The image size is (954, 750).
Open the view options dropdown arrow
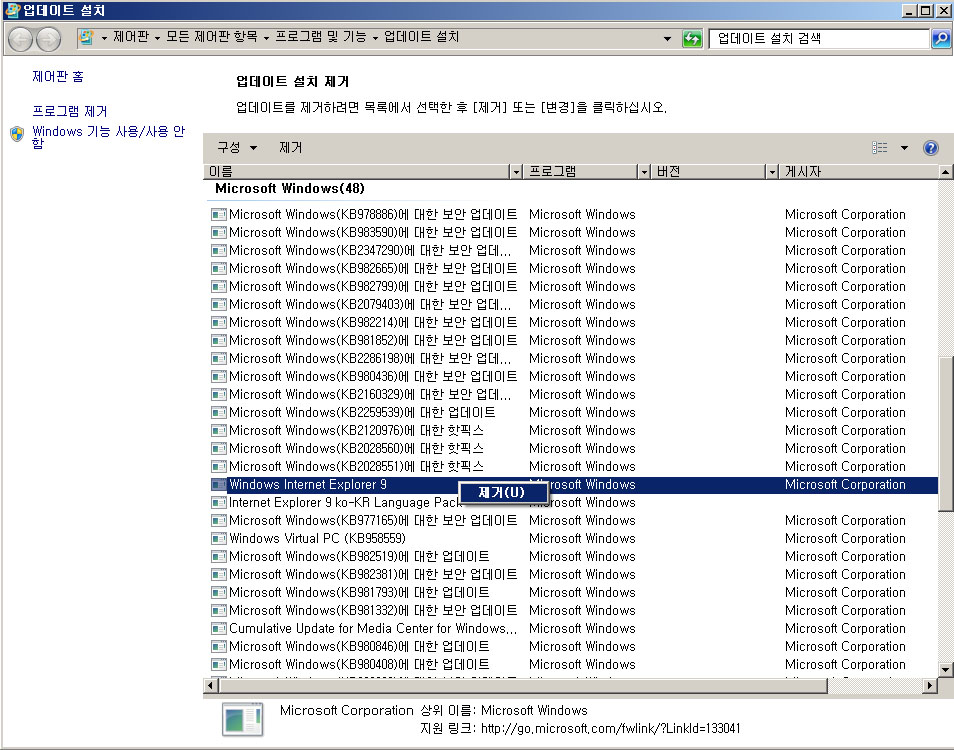point(904,148)
